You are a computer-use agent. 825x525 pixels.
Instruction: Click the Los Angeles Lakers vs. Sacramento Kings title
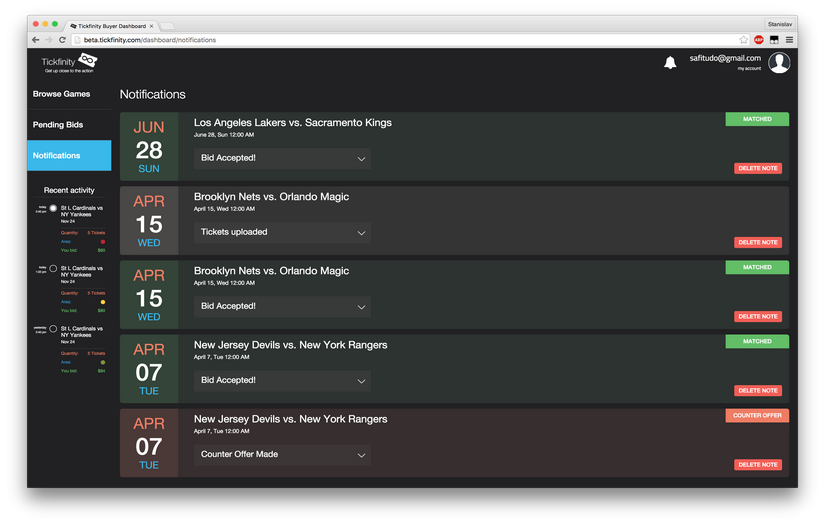(293, 123)
